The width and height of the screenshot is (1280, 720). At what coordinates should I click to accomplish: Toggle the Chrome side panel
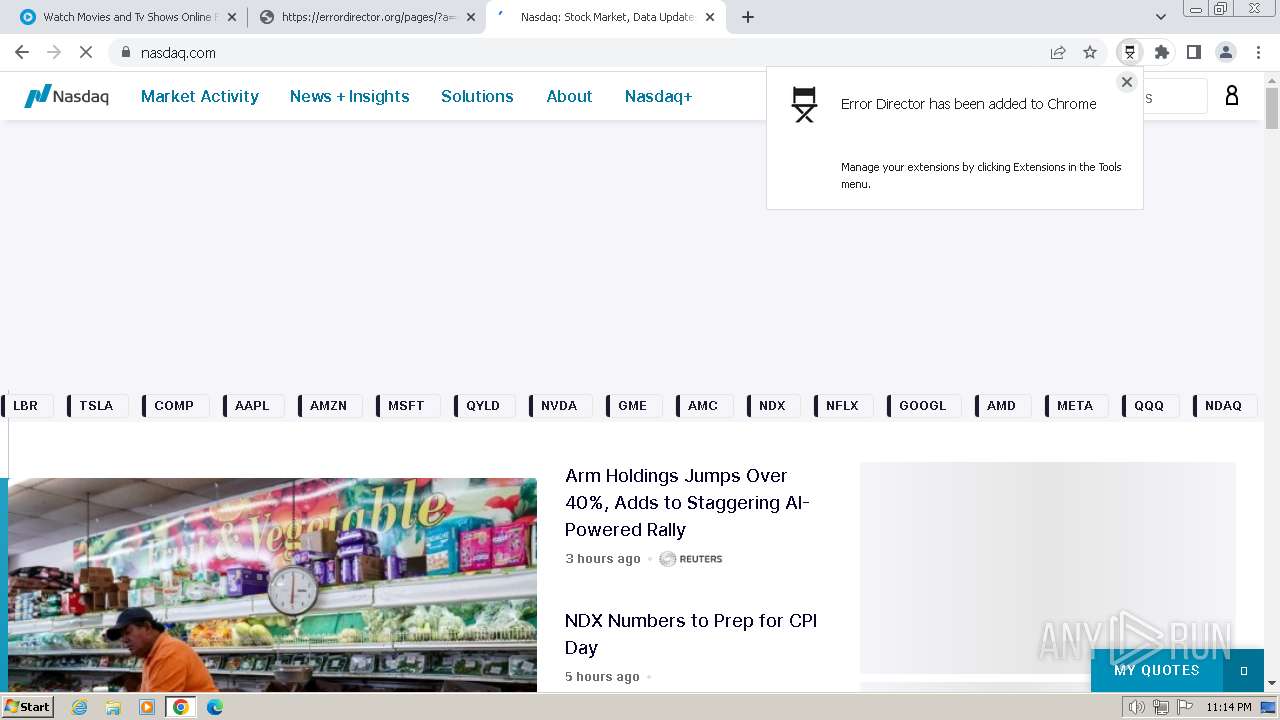point(1194,52)
